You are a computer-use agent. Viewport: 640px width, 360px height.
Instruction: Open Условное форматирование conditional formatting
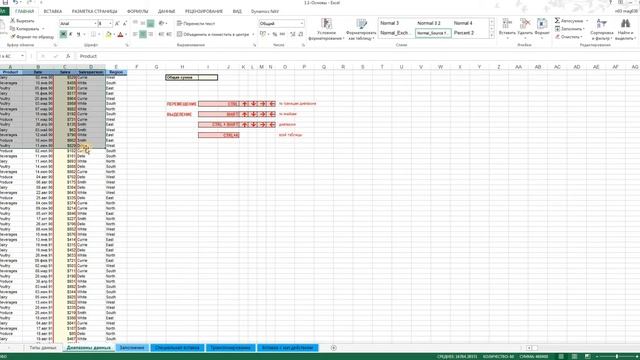tap(326, 29)
